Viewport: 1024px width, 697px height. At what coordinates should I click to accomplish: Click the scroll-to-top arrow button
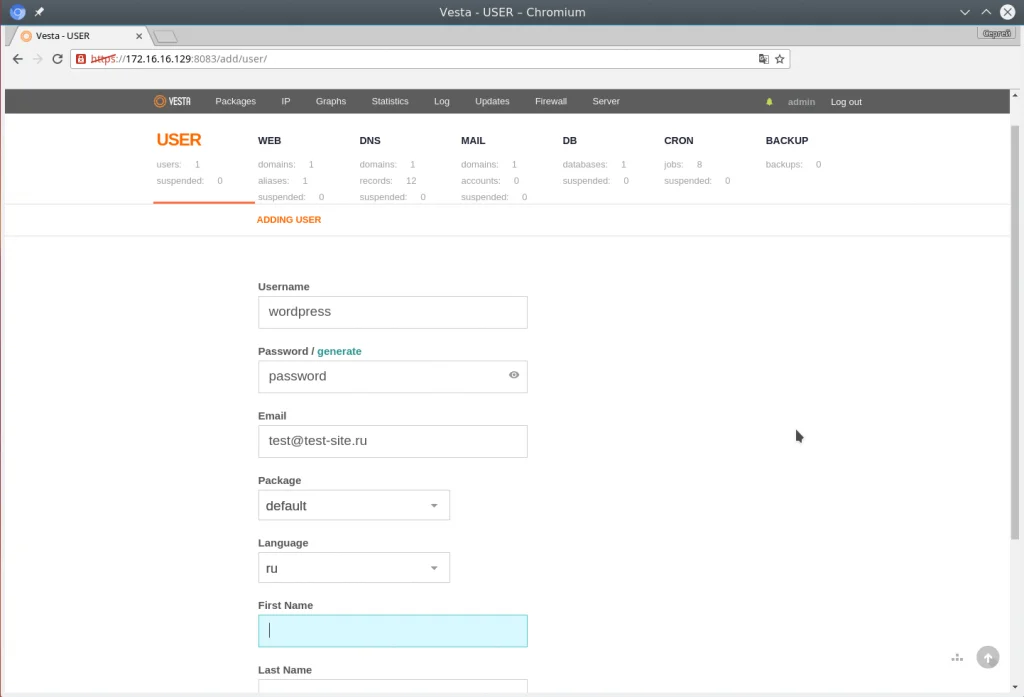click(x=987, y=657)
